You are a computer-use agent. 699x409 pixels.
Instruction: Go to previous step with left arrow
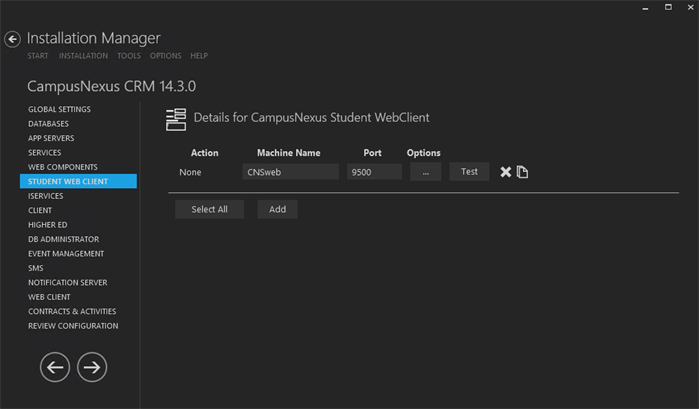coord(55,367)
